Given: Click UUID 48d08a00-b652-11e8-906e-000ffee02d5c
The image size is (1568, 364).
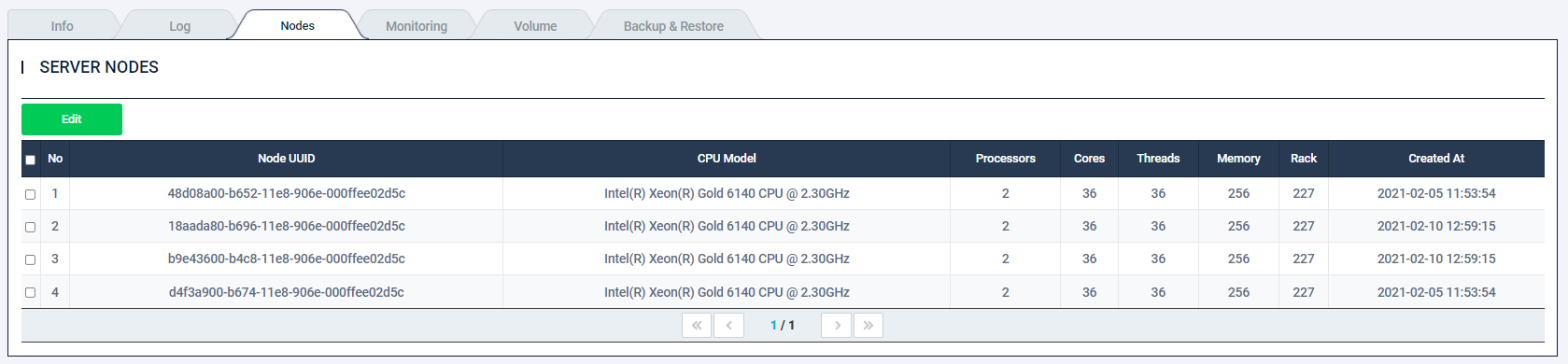Looking at the screenshot, I should pos(287,194).
